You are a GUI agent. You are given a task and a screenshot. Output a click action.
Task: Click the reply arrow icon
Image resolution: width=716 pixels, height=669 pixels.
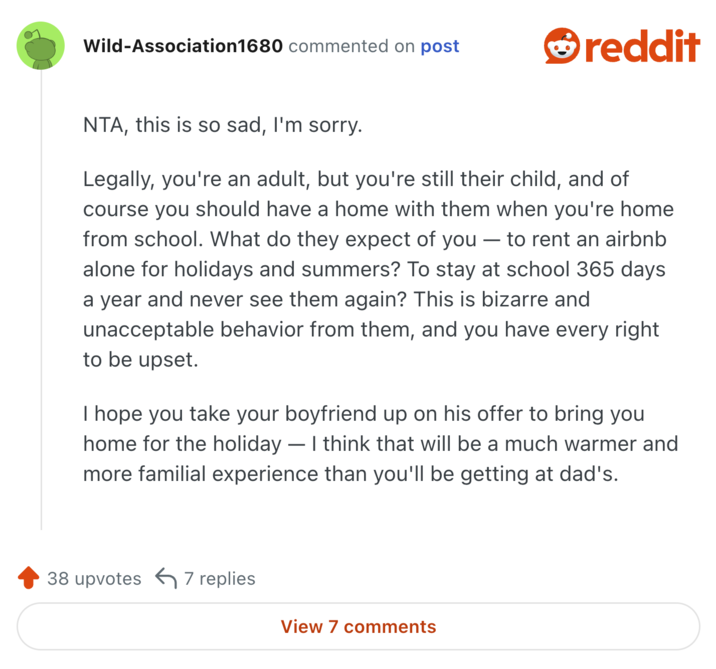(166, 578)
